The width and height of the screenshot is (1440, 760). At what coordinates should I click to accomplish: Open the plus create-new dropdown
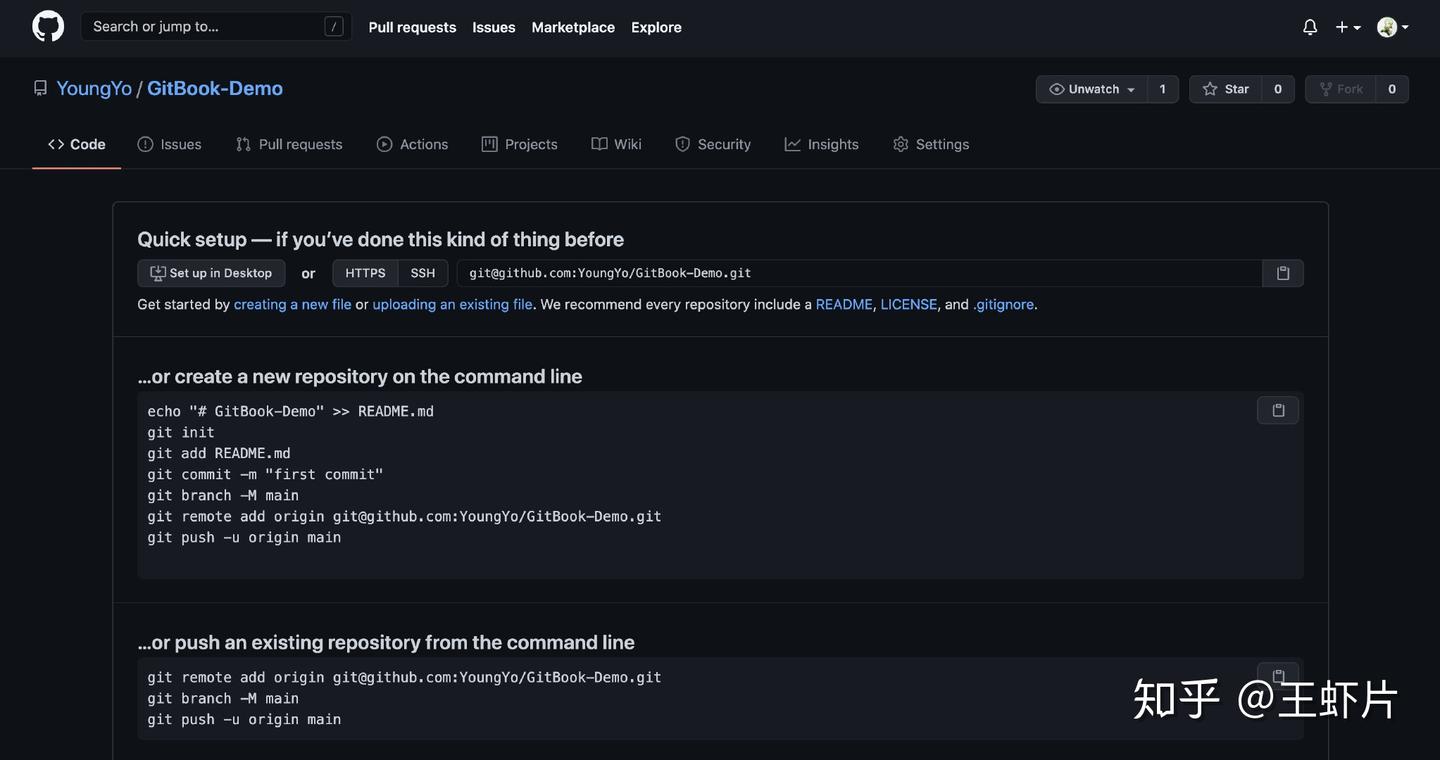coord(1348,27)
